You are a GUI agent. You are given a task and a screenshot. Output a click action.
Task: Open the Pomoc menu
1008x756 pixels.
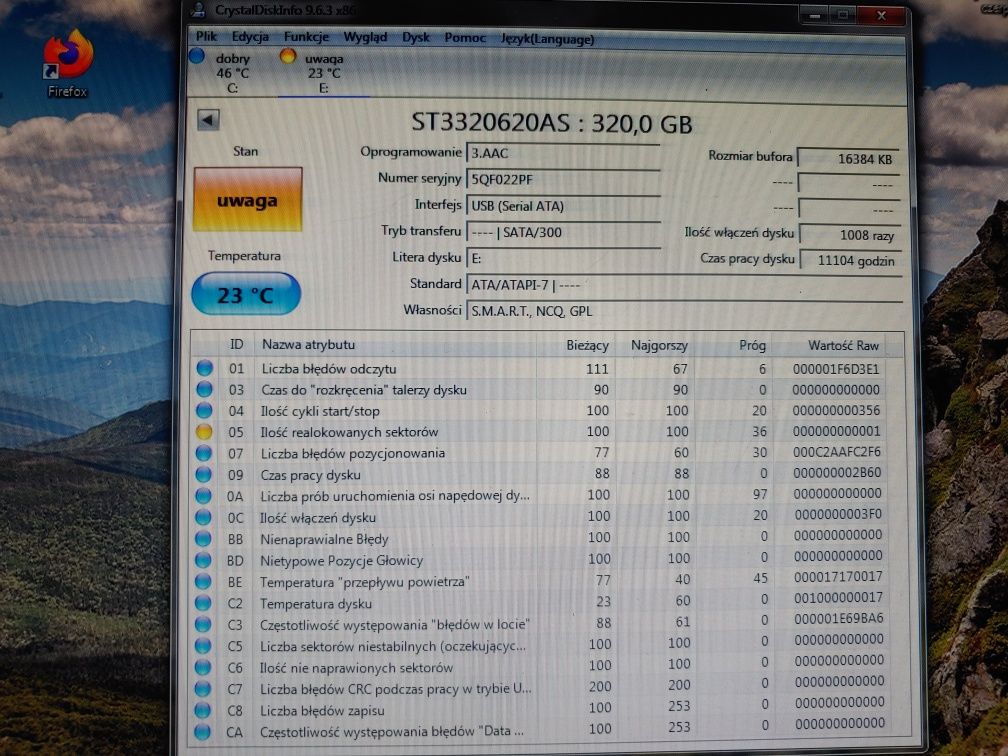[465, 38]
